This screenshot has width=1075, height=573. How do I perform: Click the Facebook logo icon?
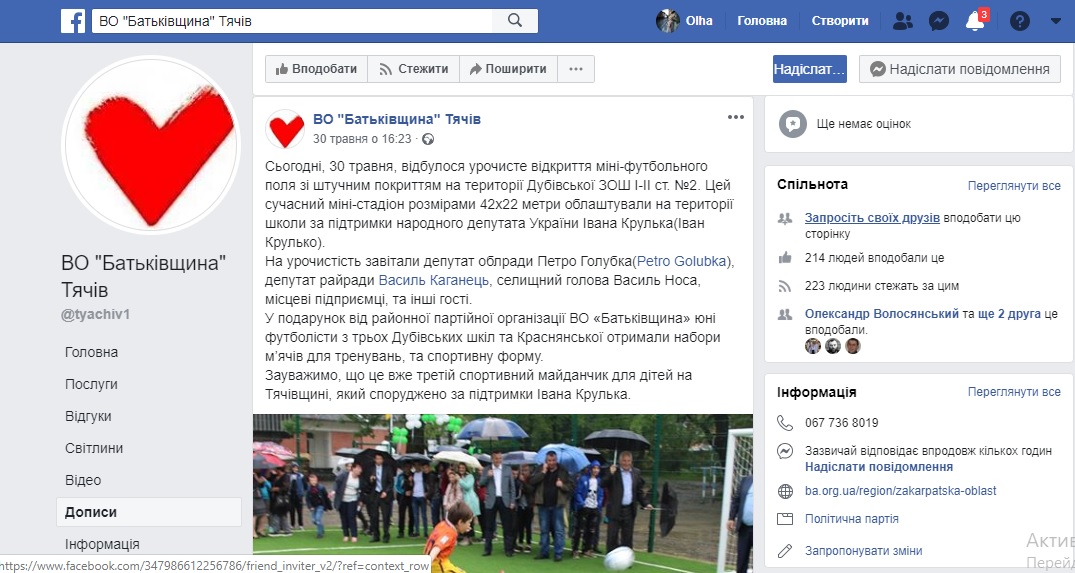point(73,21)
